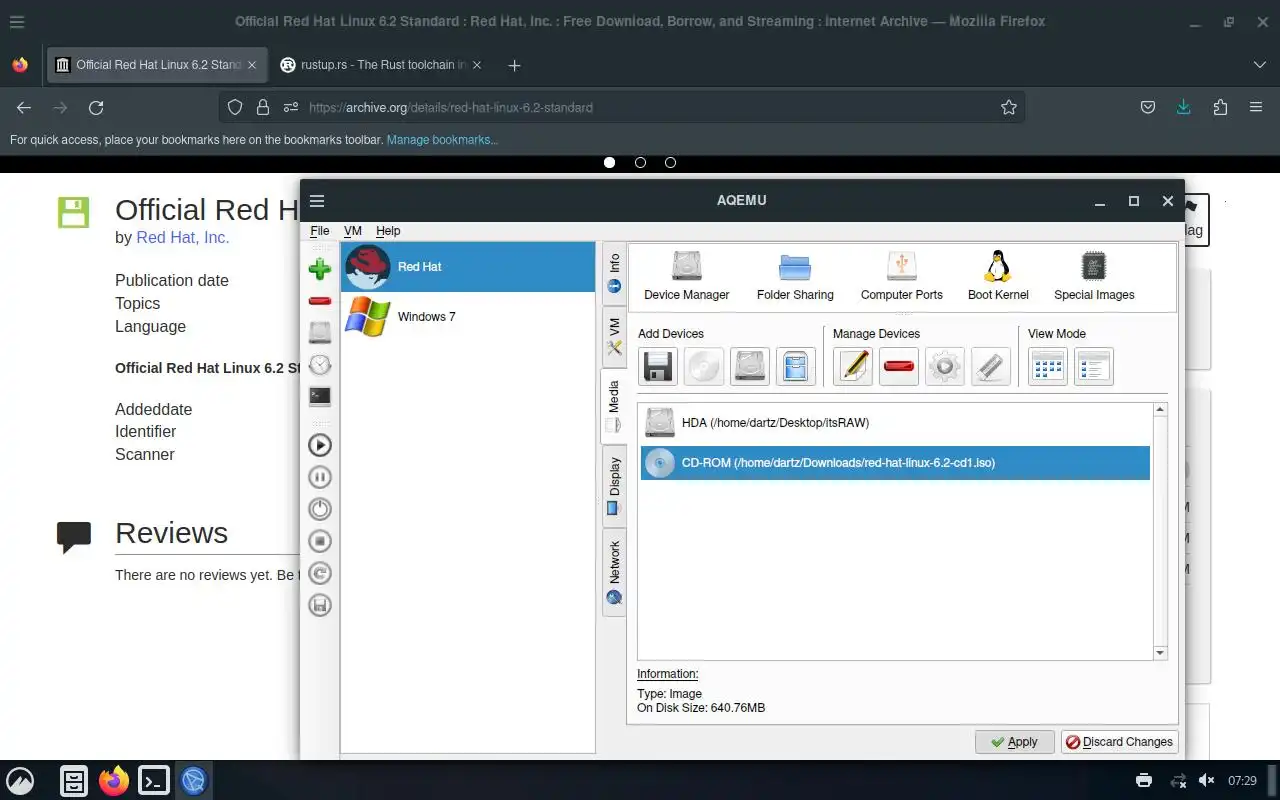Switch to the Media vertical tab
The image size is (1280, 800).
(614, 407)
